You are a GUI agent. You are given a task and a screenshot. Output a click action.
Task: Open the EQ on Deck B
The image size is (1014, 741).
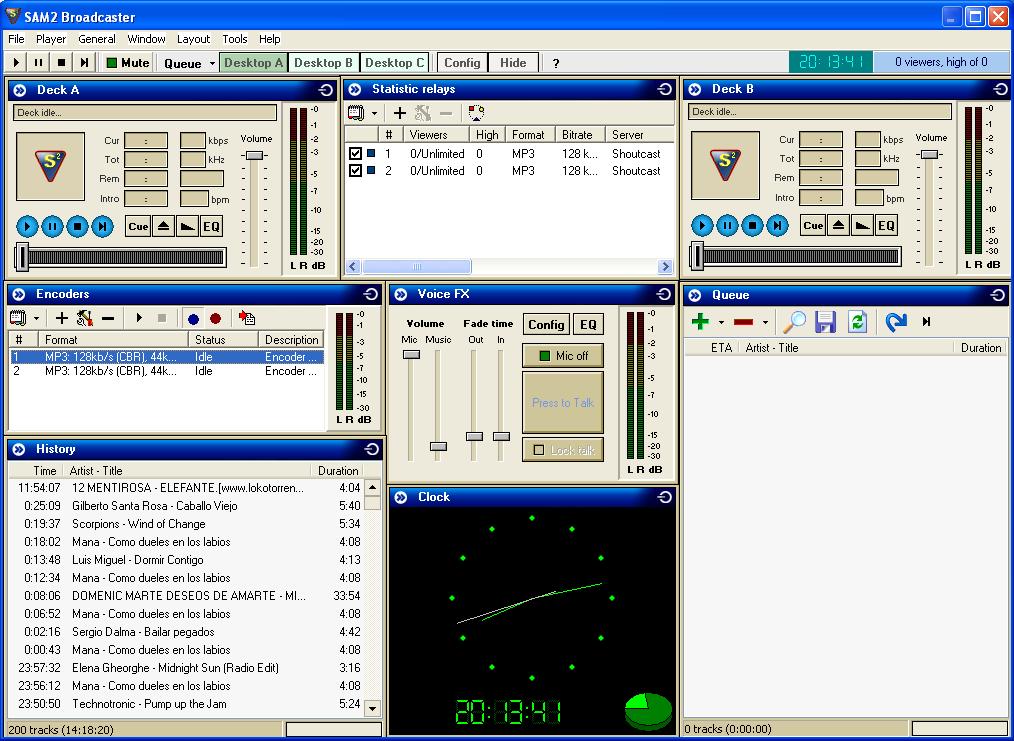pyautogui.click(x=886, y=226)
